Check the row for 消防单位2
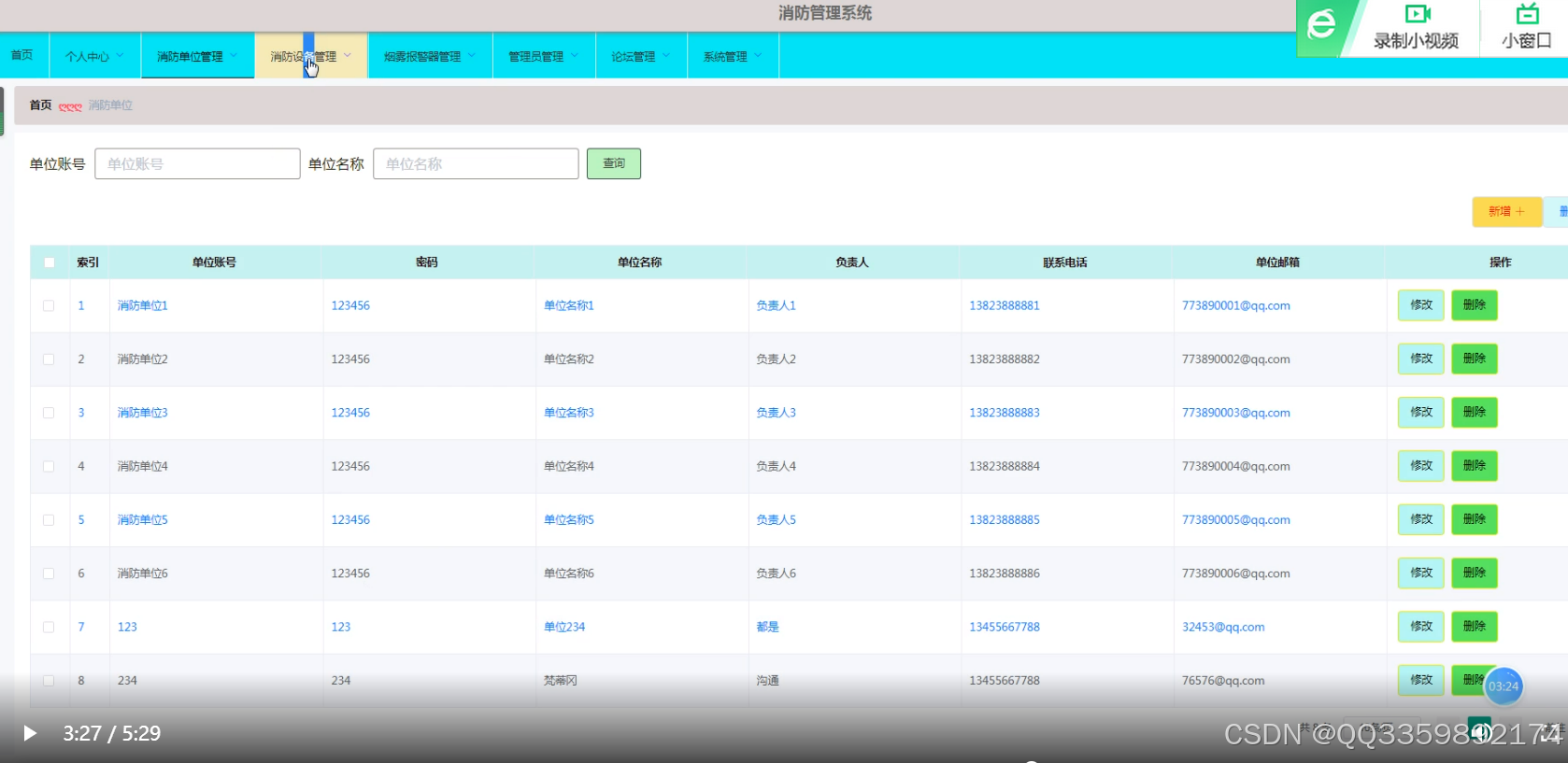The image size is (1568, 763). coord(49,359)
